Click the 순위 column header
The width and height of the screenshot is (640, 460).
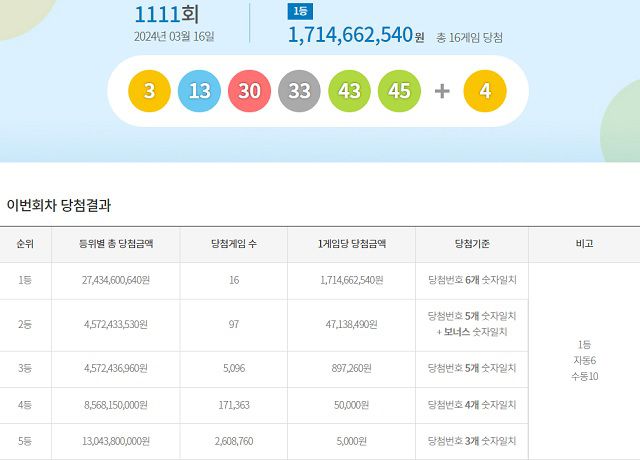click(25, 244)
